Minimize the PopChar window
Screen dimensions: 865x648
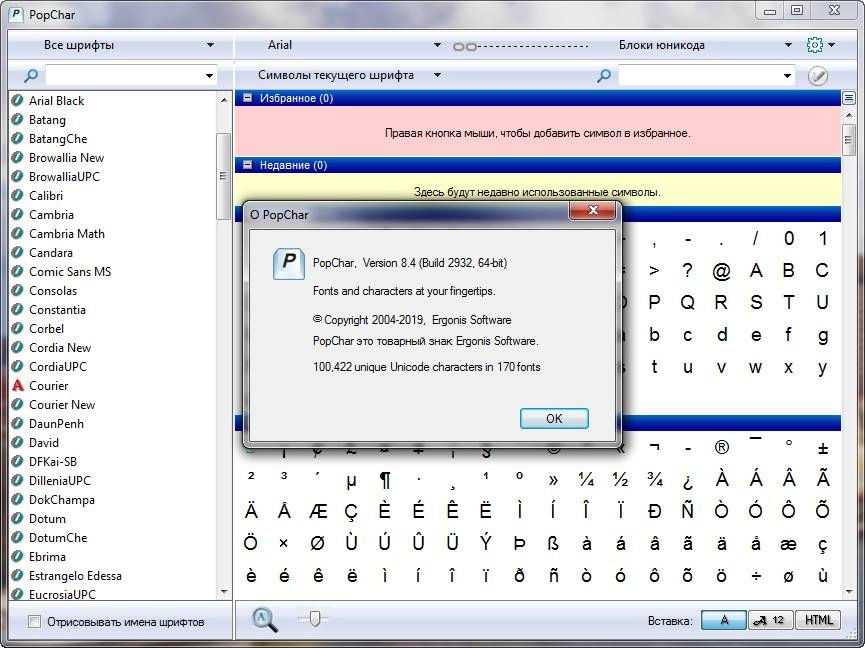point(770,10)
